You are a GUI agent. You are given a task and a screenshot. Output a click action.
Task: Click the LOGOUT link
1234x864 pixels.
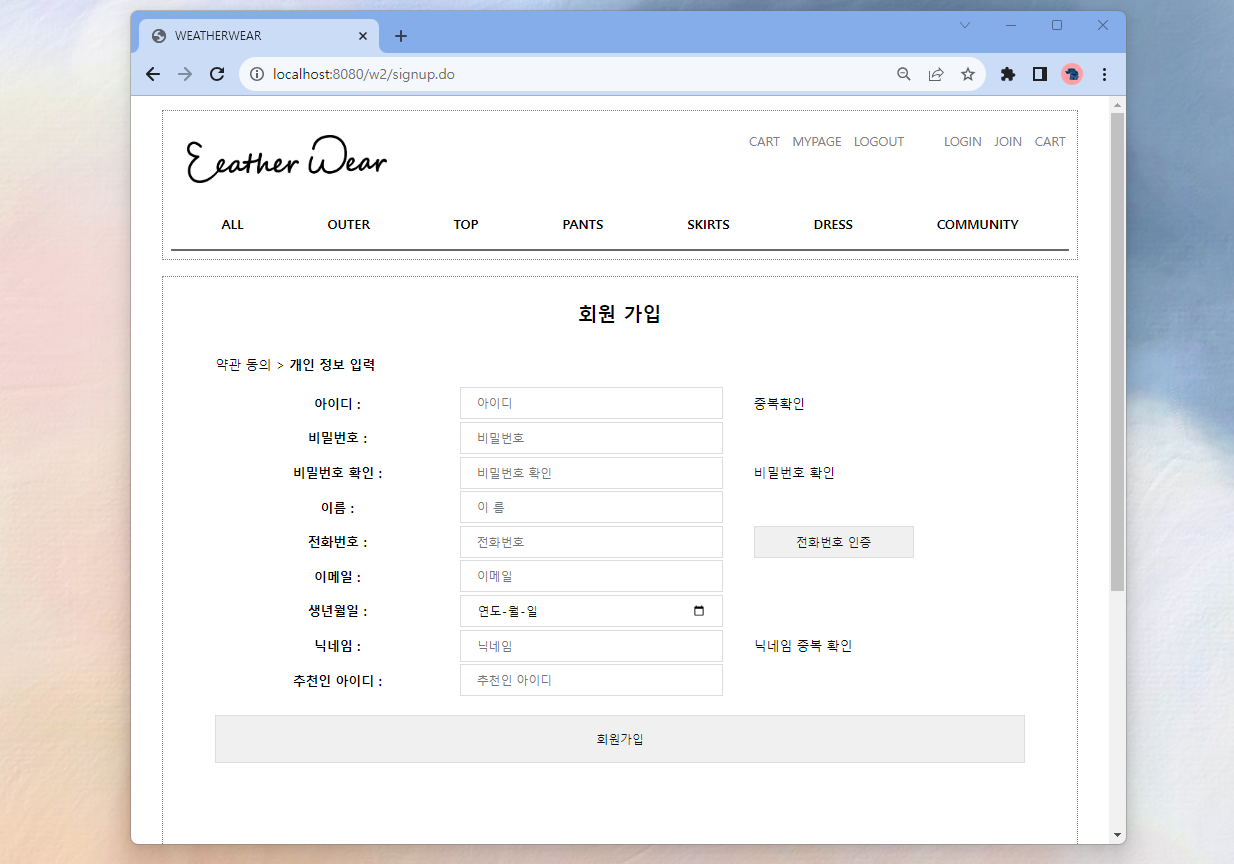[879, 142]
